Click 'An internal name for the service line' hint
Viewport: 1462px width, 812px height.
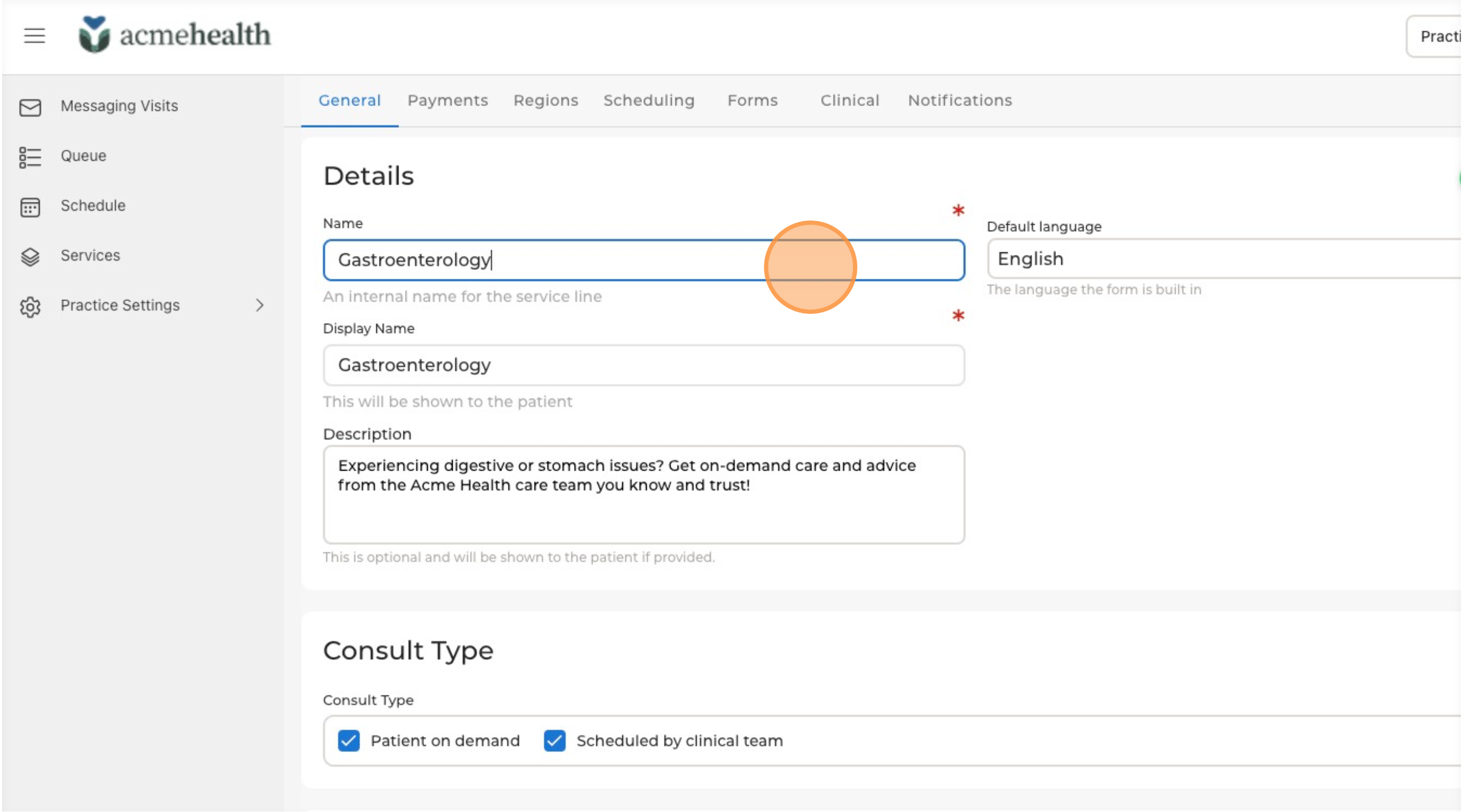[x=463, y=297]
